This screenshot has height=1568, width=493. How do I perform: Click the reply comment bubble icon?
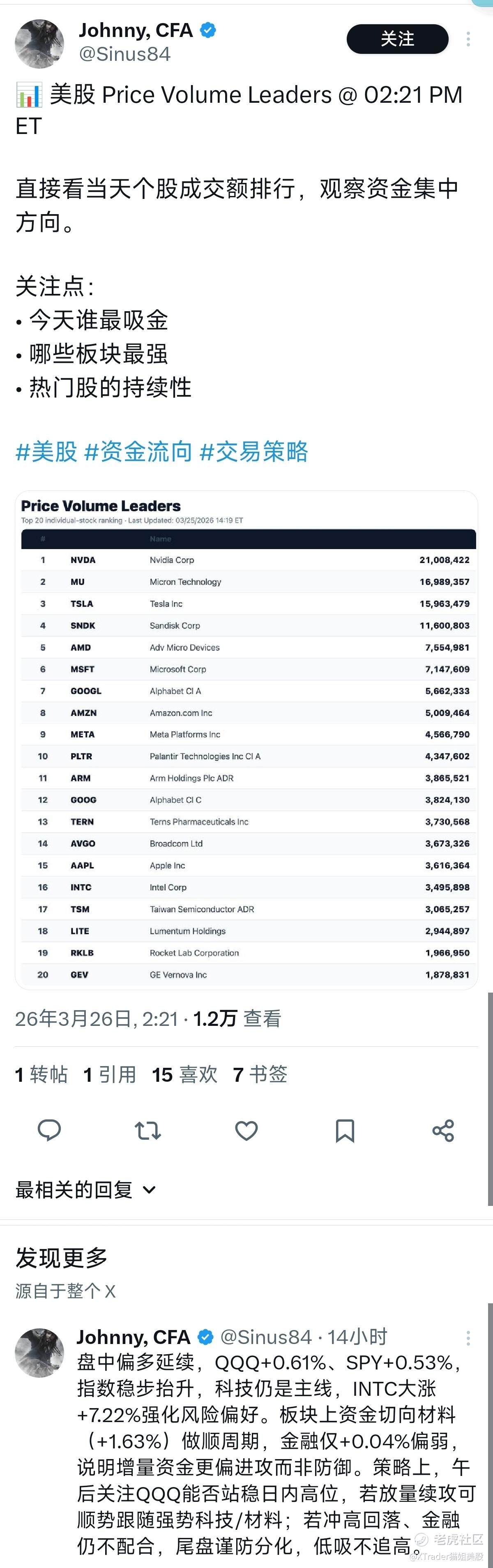point(49,1130)
